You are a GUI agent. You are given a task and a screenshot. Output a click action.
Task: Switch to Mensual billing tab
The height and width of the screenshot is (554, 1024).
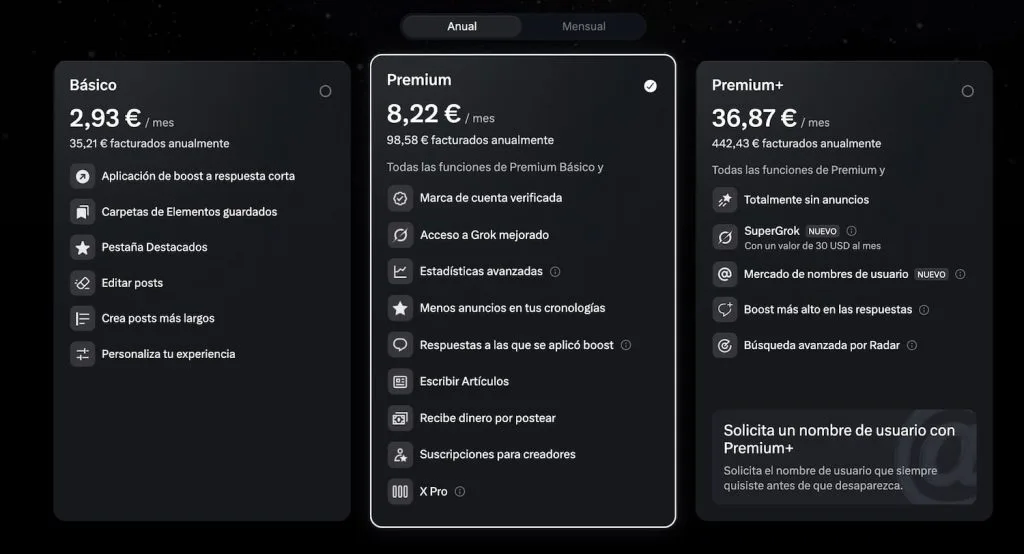click(584, 26)
